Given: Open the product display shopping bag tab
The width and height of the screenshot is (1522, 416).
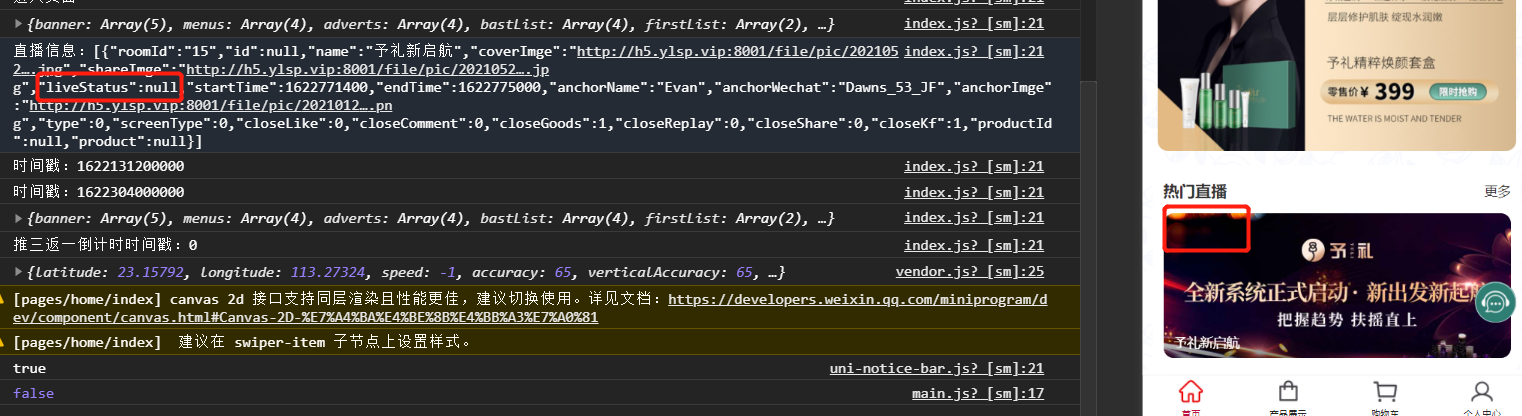Looking at the screenshot, I should point(1288,393).
